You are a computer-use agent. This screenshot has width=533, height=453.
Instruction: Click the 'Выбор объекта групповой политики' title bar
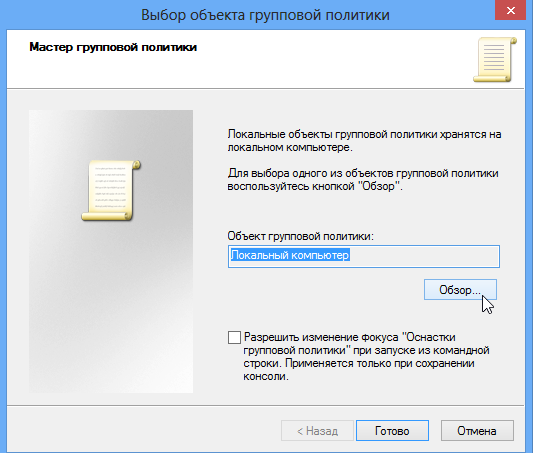(265, 15)
